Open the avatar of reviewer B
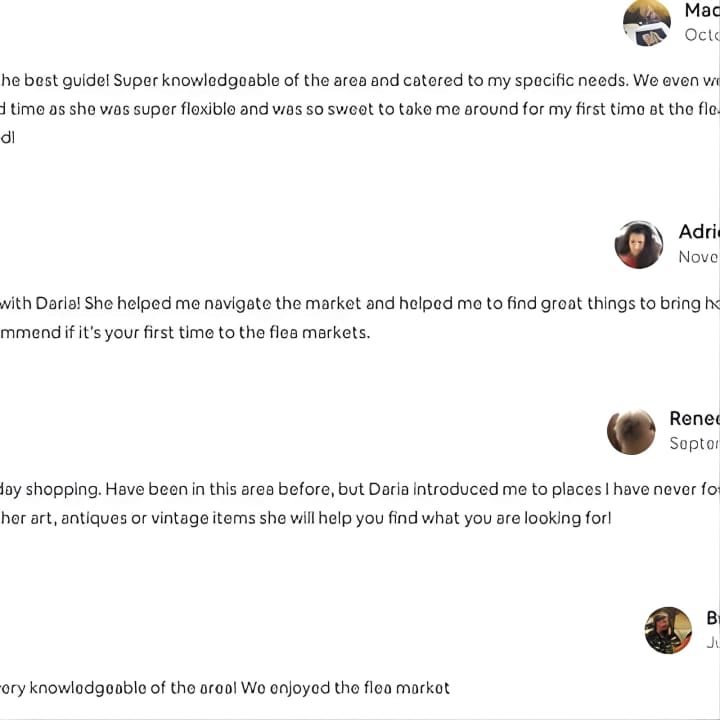This screenshot has width=720, height=720. point(668,630)
